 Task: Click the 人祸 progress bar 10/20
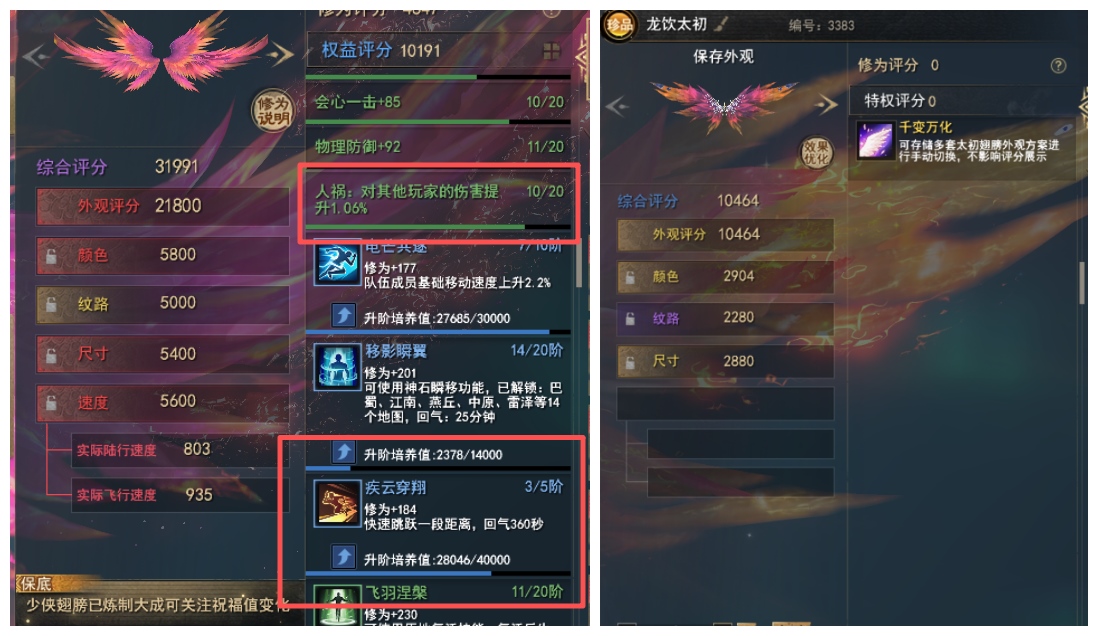click(438, 227)
